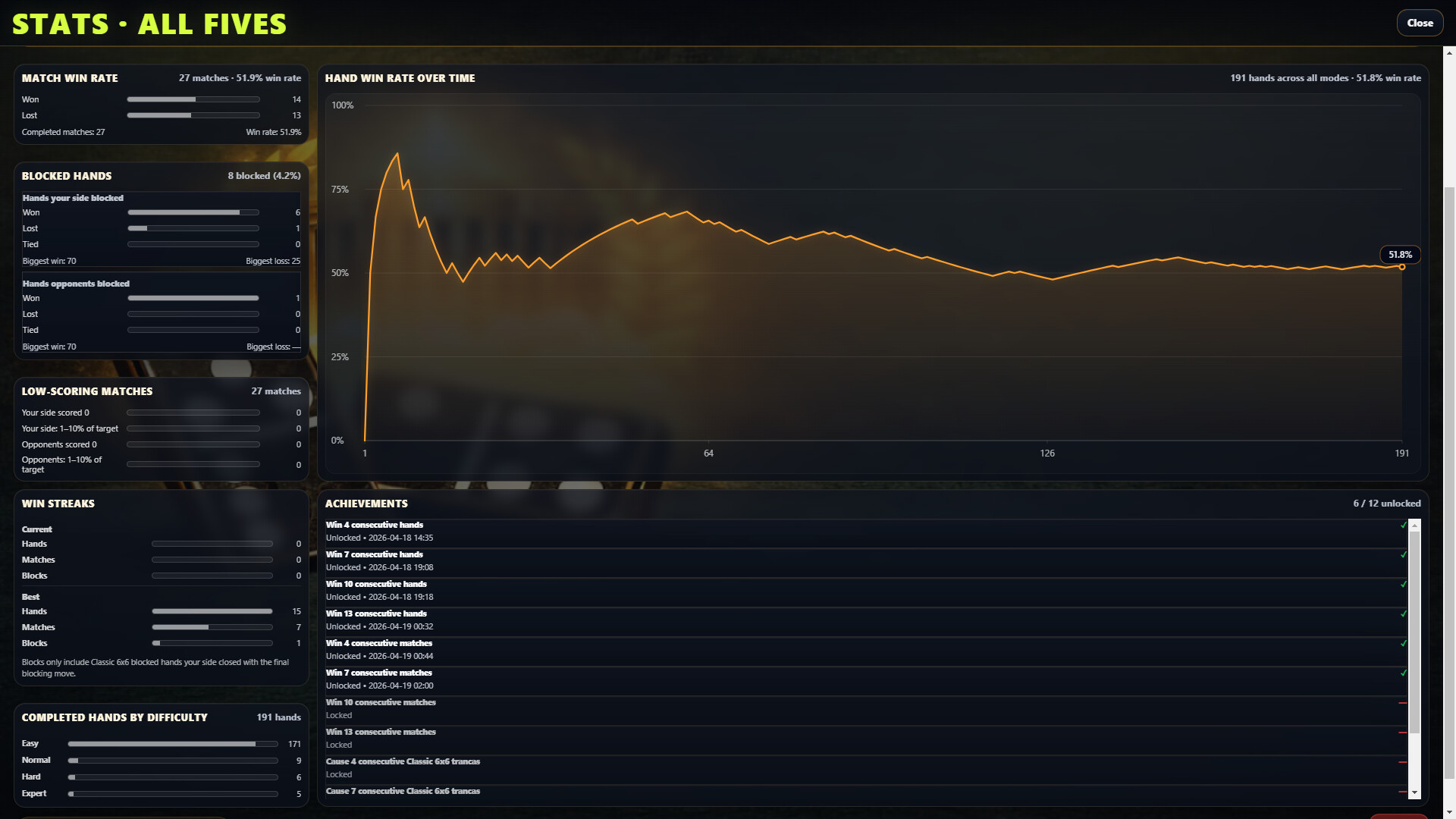Click red locked dash for Win 13 consecutive matches
This screenshot has width=1456, height=819.
pos(1402,733)
